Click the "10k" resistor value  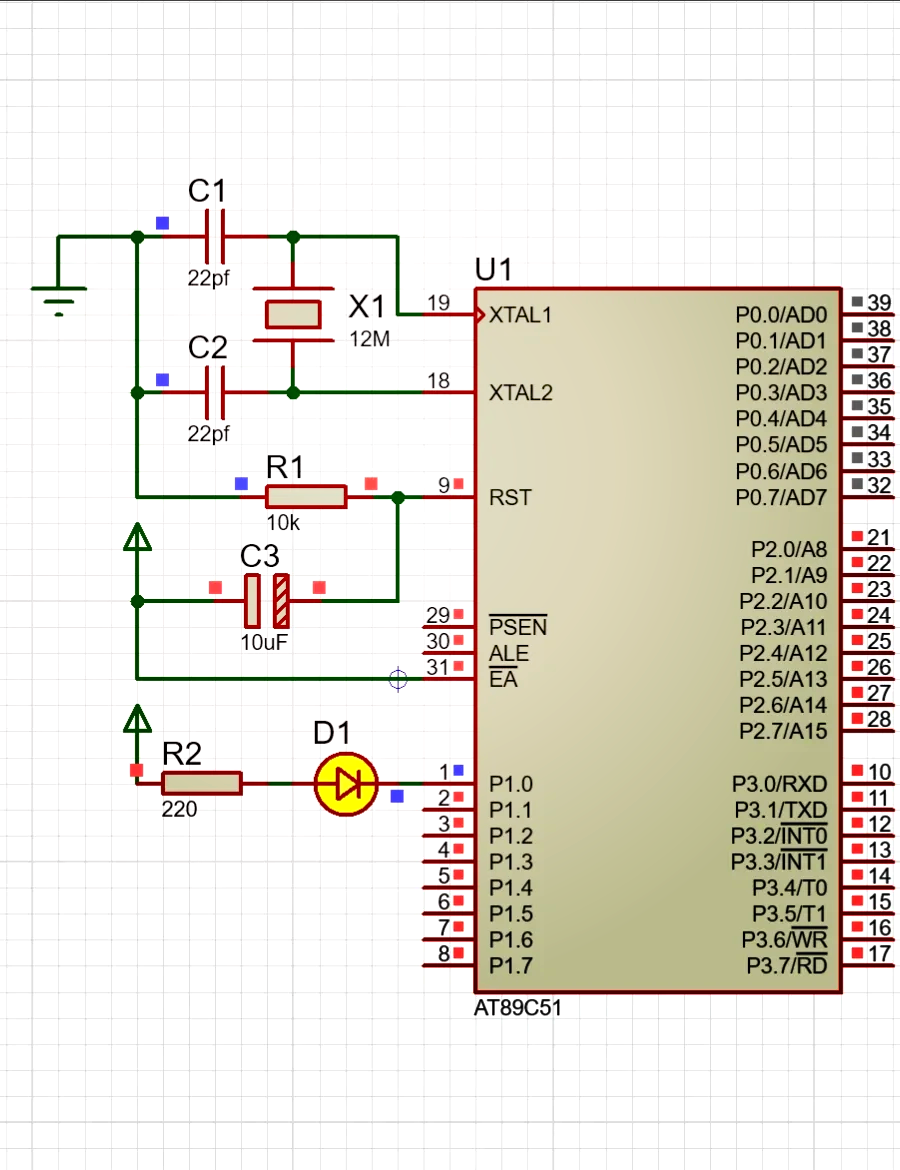click(x=283, y=523)
